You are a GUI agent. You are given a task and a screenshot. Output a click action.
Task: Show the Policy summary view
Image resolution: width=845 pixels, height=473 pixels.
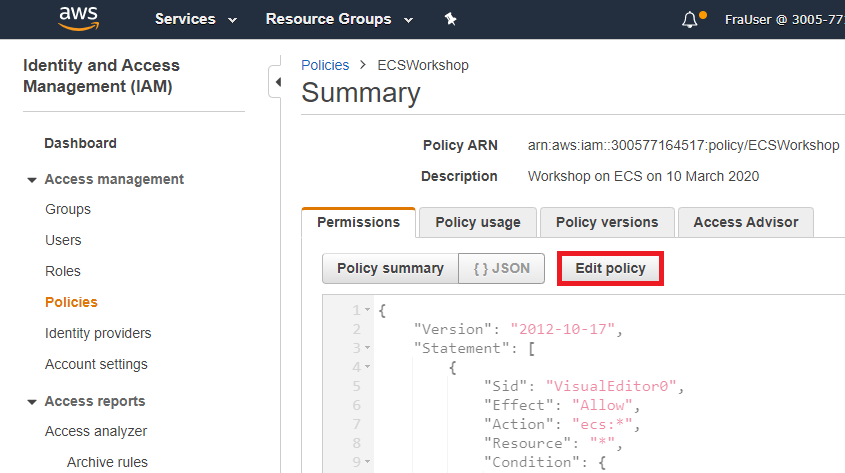tap(390, 268)
